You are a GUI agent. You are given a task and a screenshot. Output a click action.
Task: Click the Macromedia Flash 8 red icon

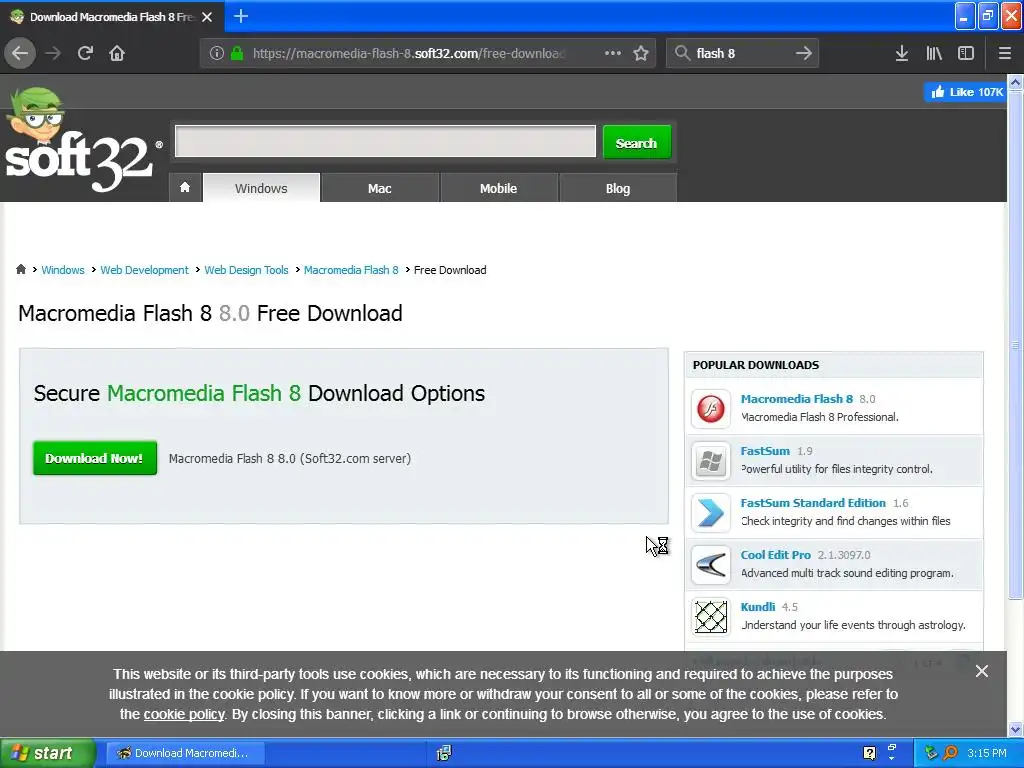coord(711,409)
